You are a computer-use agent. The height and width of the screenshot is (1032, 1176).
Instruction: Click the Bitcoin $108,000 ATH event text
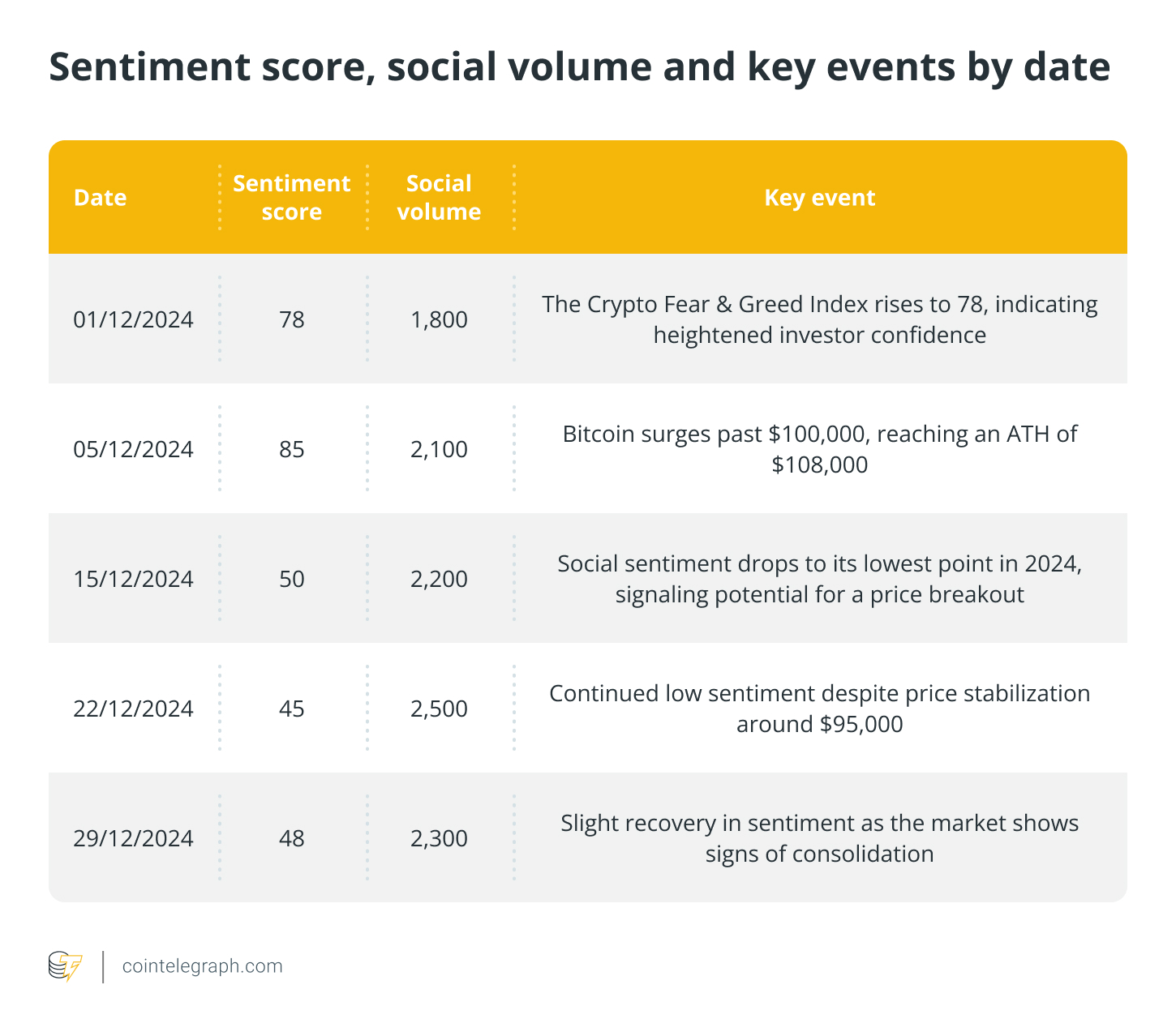coord(819,449)
